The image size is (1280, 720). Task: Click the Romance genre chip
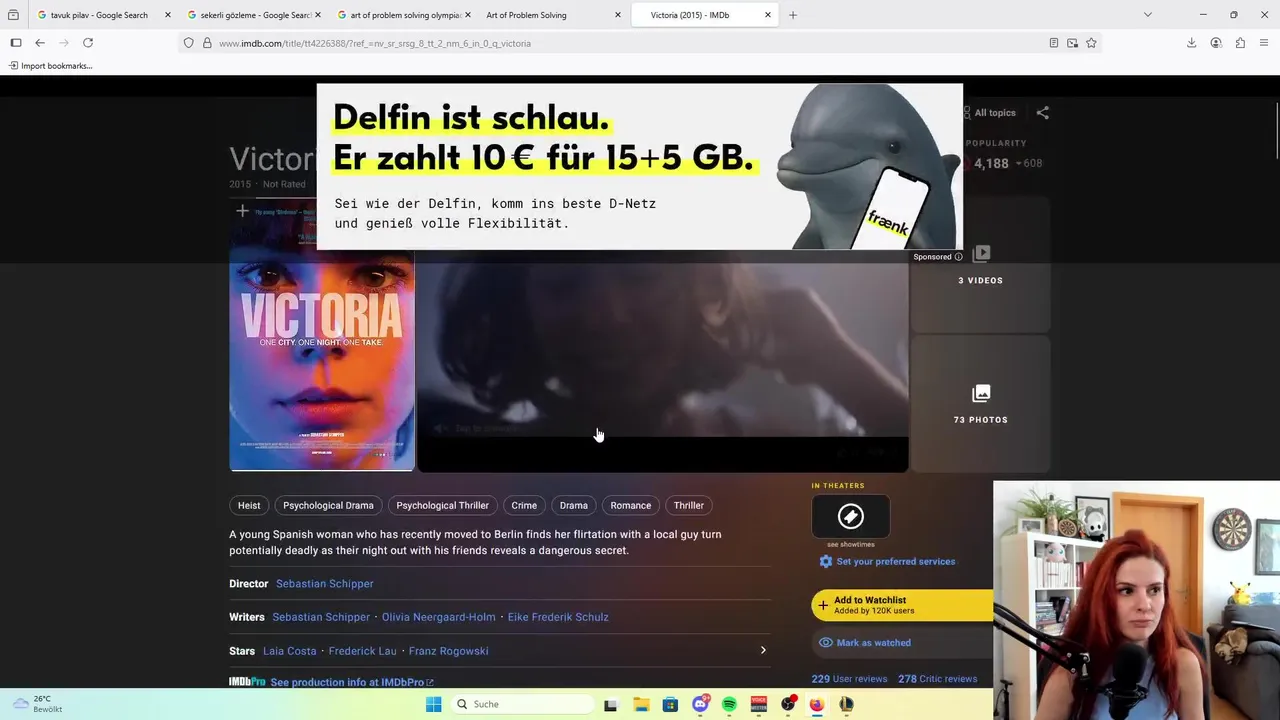630,505
